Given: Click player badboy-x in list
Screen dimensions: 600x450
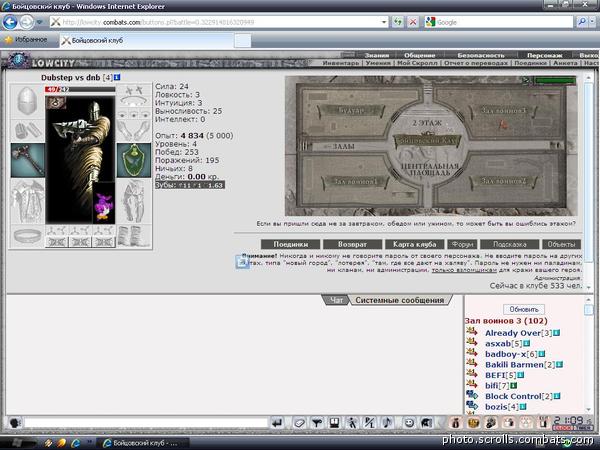Looking at the screenshot, I should tap(505, 354).
